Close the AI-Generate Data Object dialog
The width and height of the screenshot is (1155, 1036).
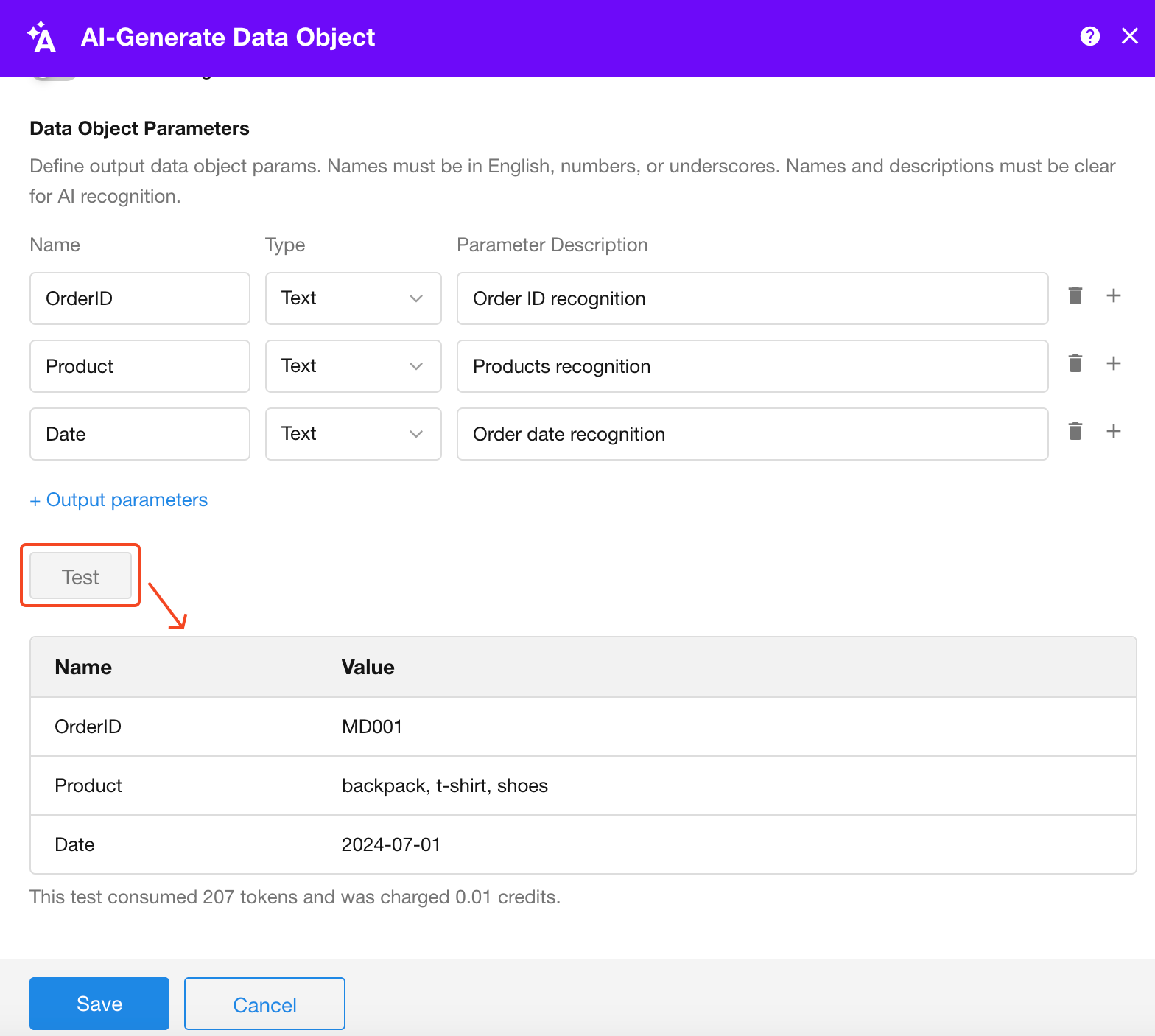point(1129,36)
